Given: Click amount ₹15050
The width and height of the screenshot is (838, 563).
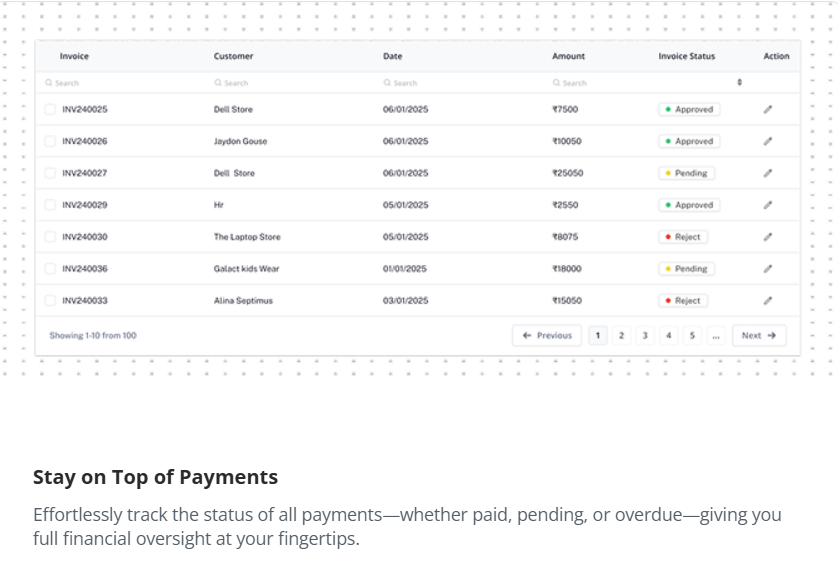Looking at the screenshot, I should [x=567, y=300].
